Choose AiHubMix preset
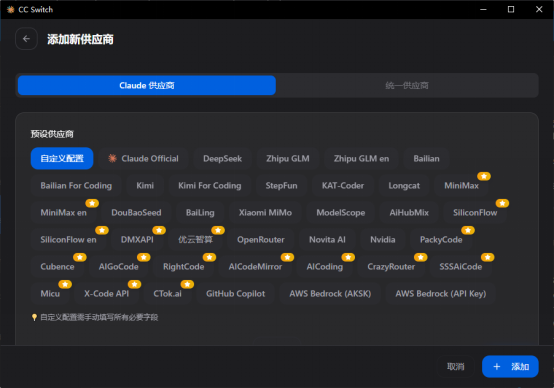Viewport: 554px width, 388px height. pos(409,212)
